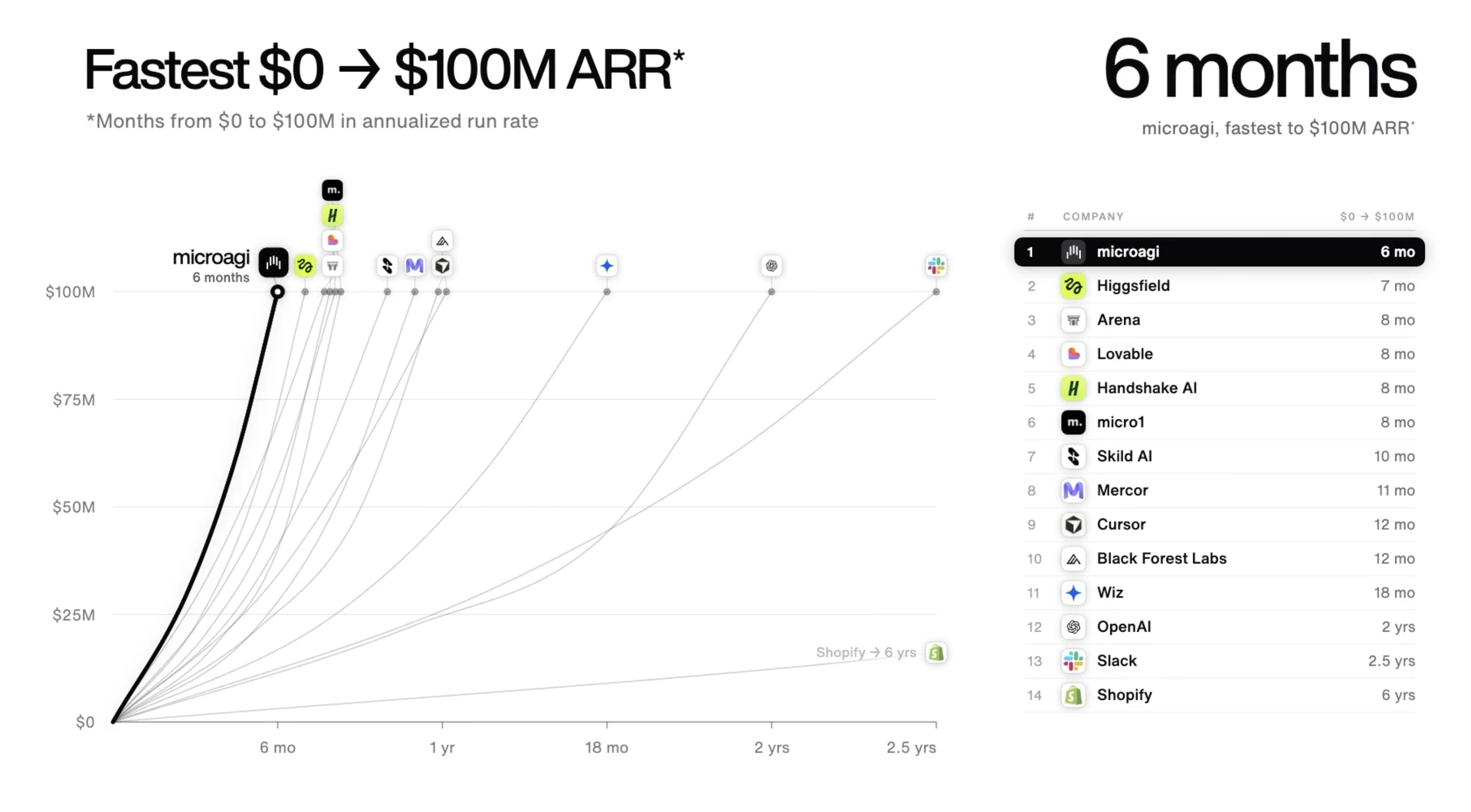Click the 'micro1' company name
This screenshot has width=1471, height=812.
(x=1121, y=422)
